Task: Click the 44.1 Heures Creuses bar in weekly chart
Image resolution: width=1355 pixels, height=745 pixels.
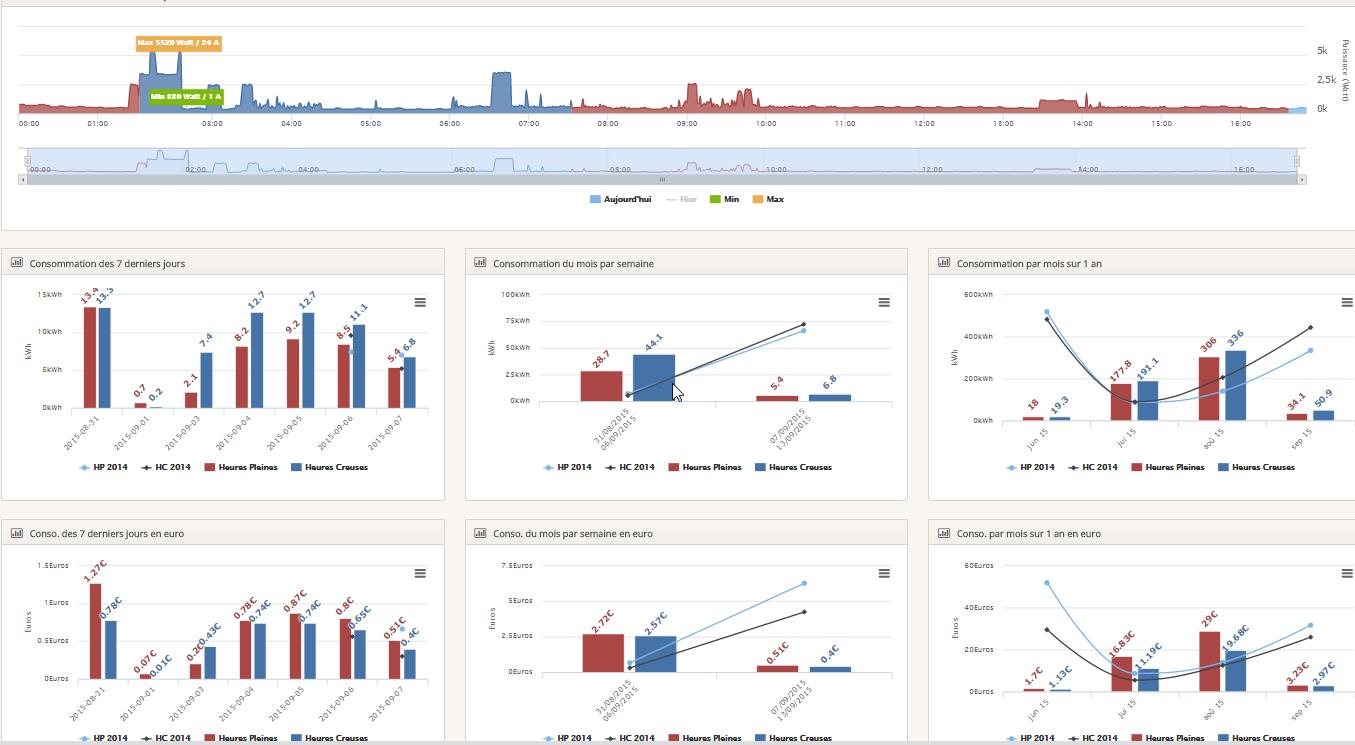Action: [x=654, y=378]
